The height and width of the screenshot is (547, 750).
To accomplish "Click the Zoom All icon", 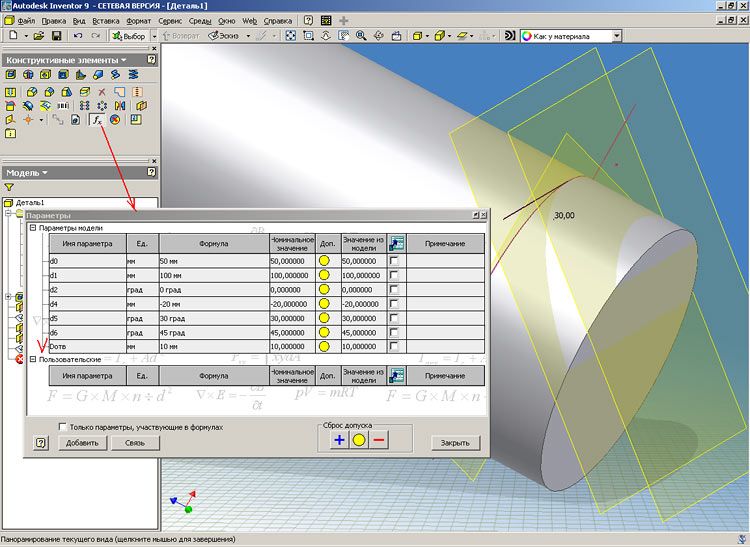I will (x=291, y=35).
